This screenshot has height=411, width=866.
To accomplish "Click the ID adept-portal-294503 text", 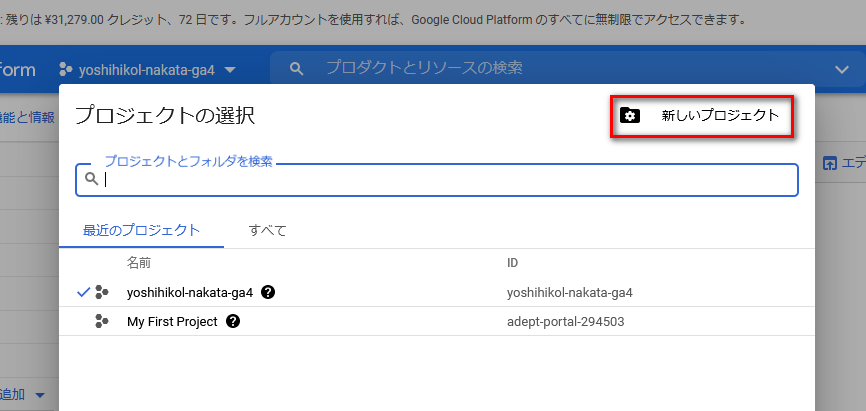I will (566, 322).
